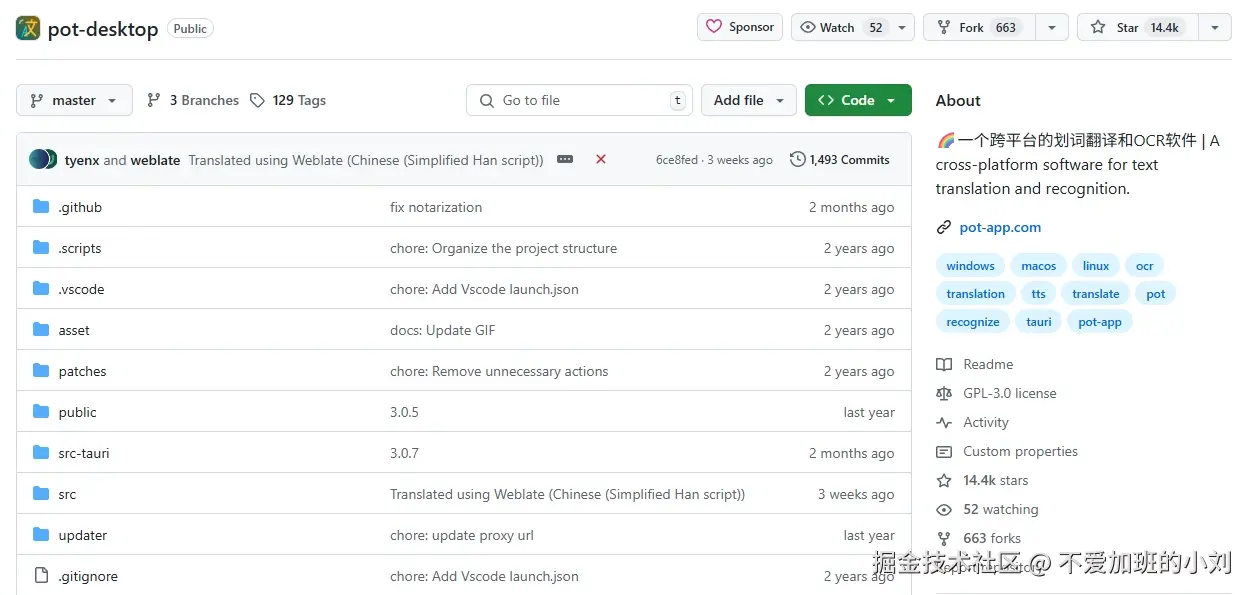Viewport: 1251px width, 595px height.
Task: Click the tauri topic tag
Action: click(x=1039, y=322)
